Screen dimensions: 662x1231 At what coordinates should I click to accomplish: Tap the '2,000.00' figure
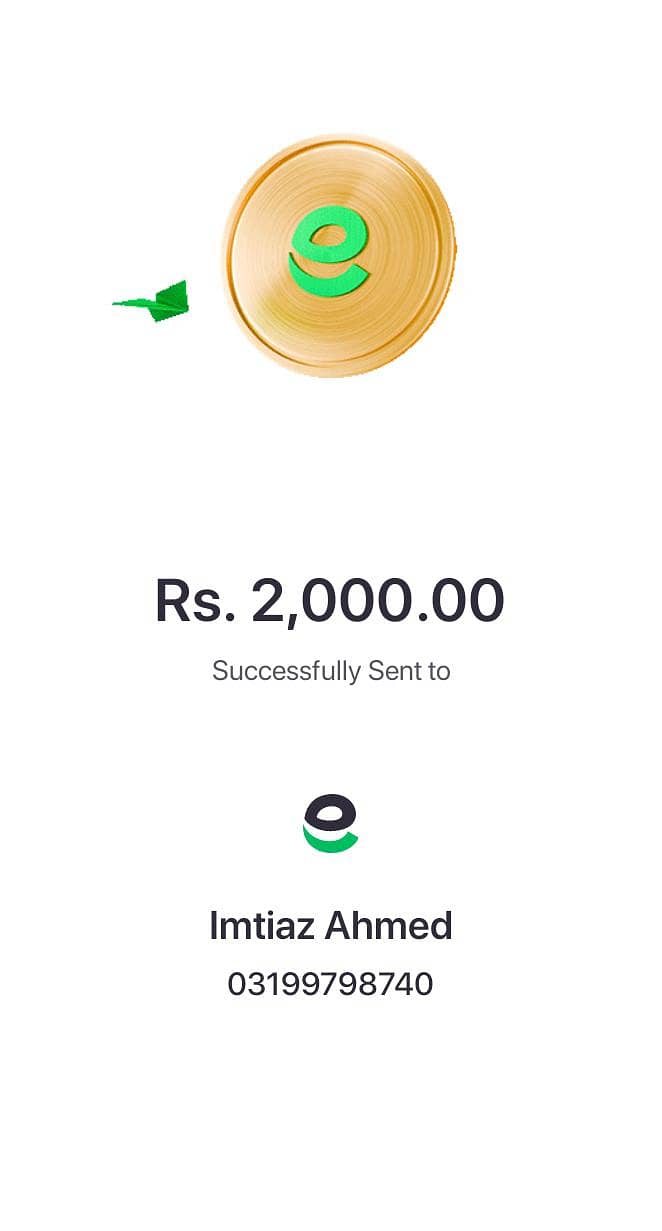pos(378,601)
